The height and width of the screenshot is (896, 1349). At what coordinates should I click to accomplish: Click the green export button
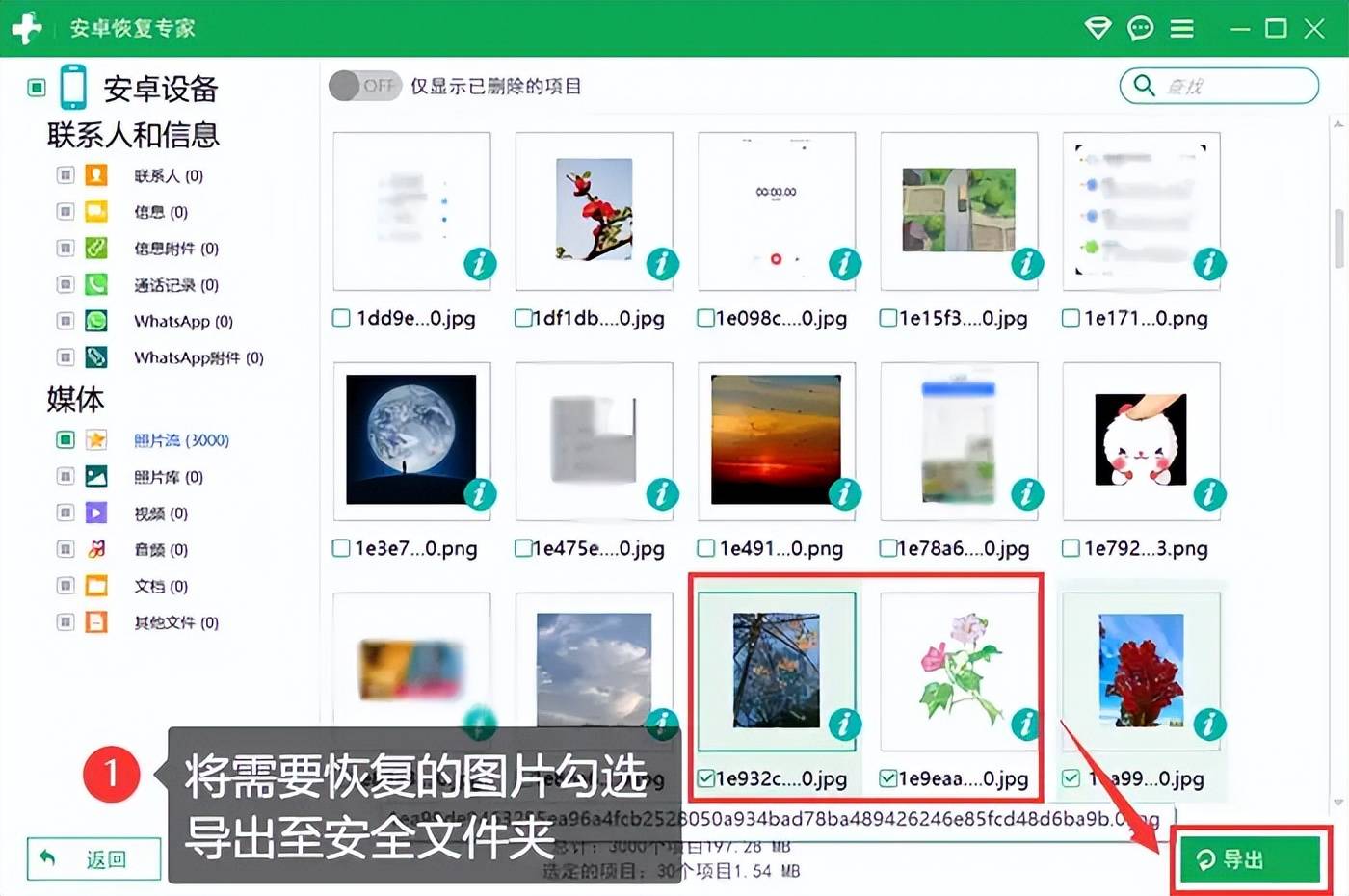pyautogui.click(x=1251, y=859)
